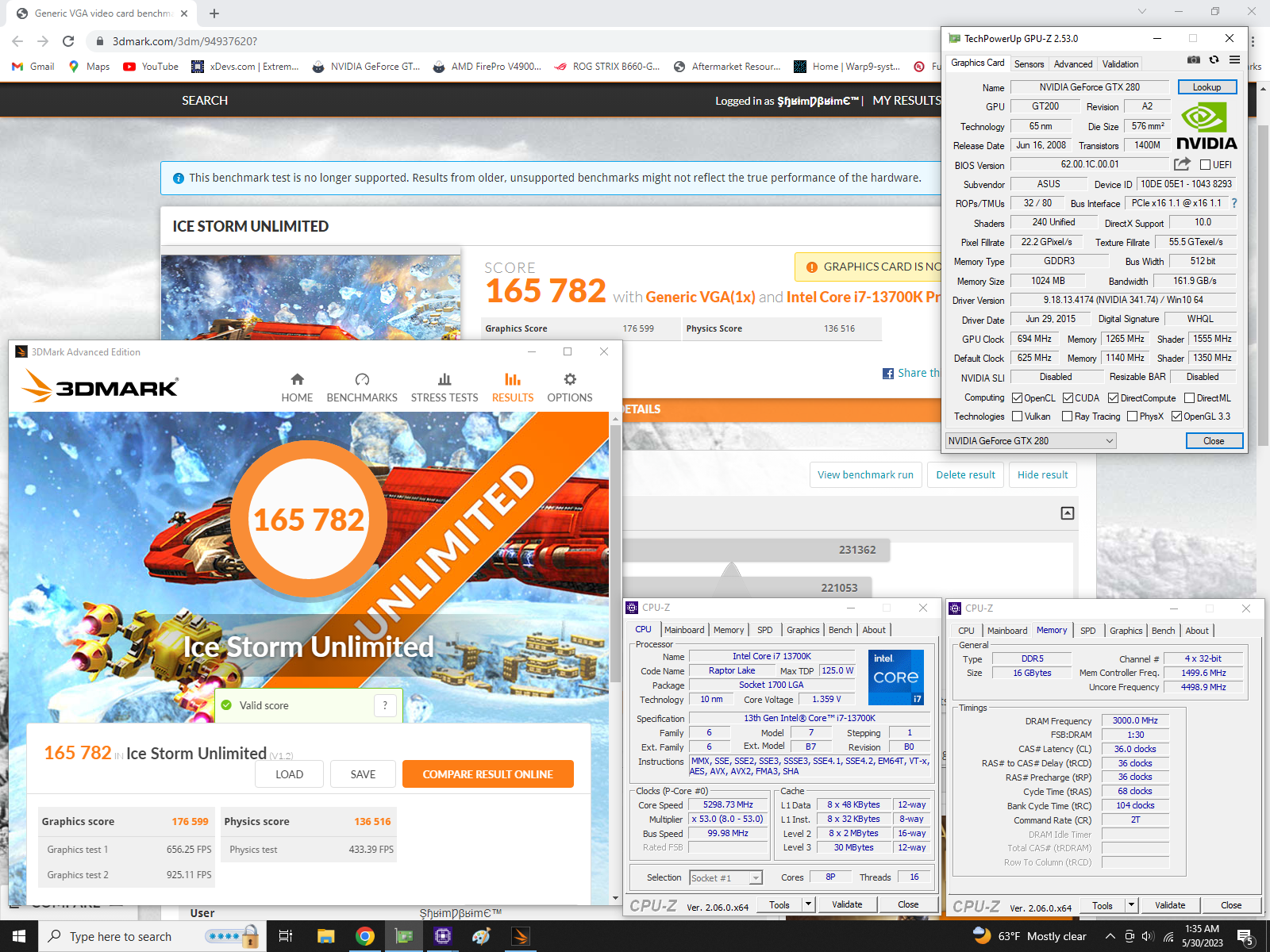Toggle the Vulkan checkbox in GPU-Z

1017,416
